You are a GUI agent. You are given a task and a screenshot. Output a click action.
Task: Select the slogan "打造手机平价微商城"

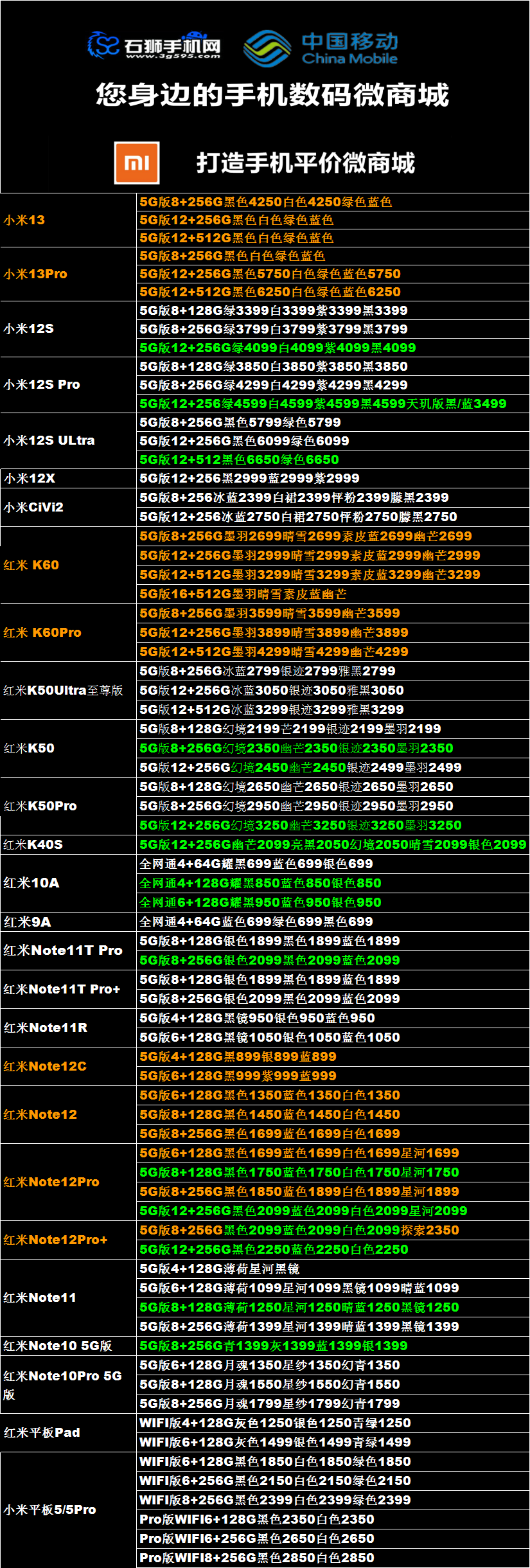click(306, 163)
